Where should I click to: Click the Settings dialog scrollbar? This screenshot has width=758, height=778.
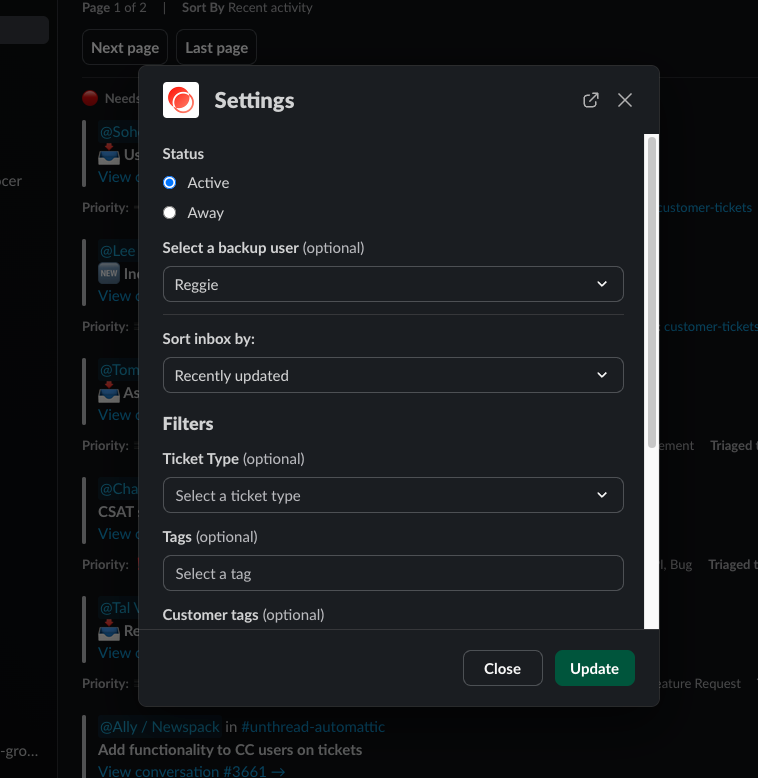coord(652,290)
